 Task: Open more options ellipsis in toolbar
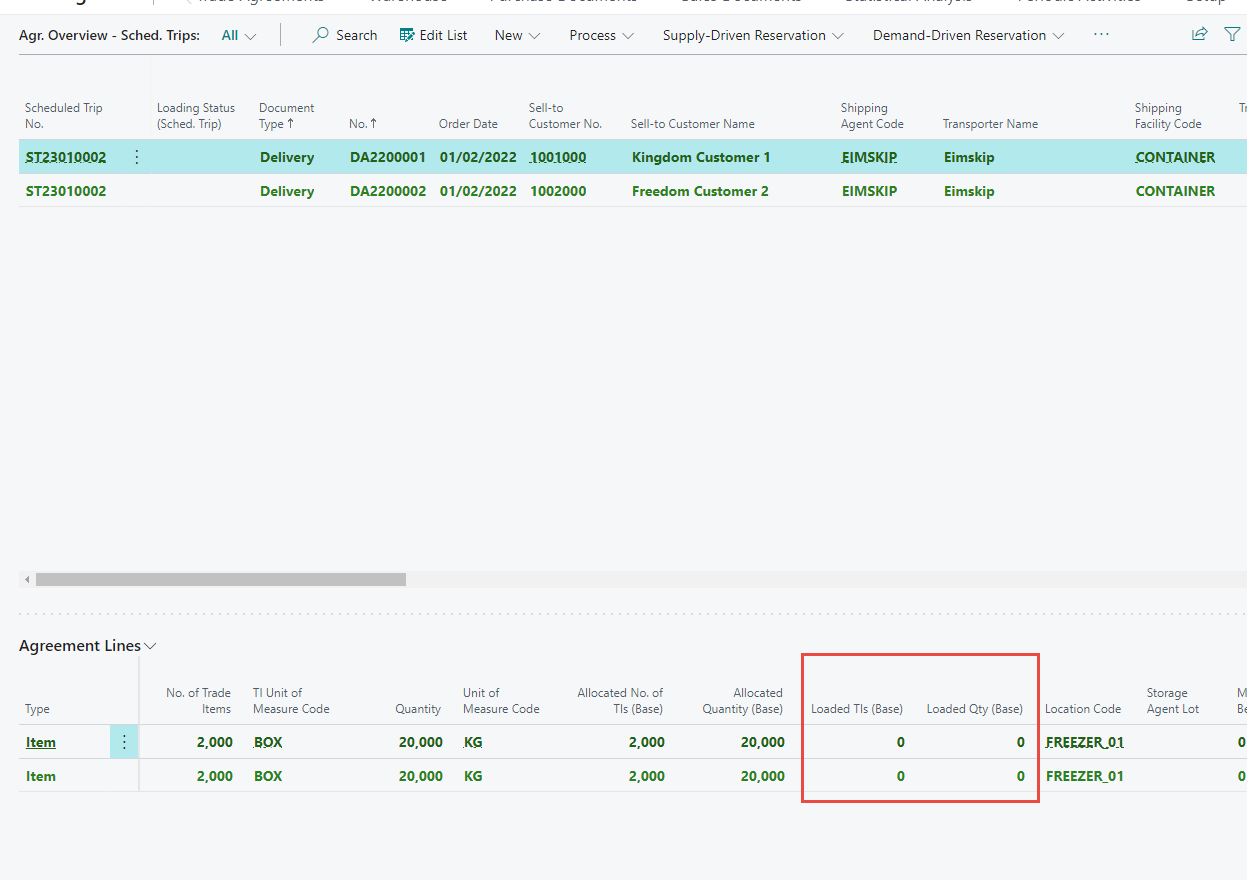1101,35
